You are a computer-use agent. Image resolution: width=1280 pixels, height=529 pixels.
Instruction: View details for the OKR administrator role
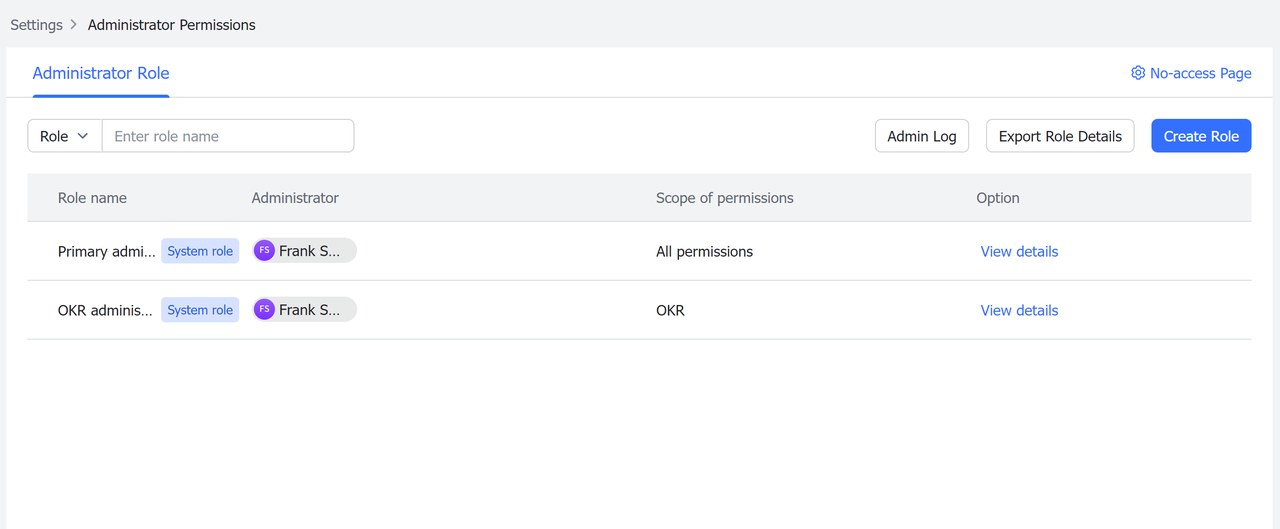(1019, 310)
